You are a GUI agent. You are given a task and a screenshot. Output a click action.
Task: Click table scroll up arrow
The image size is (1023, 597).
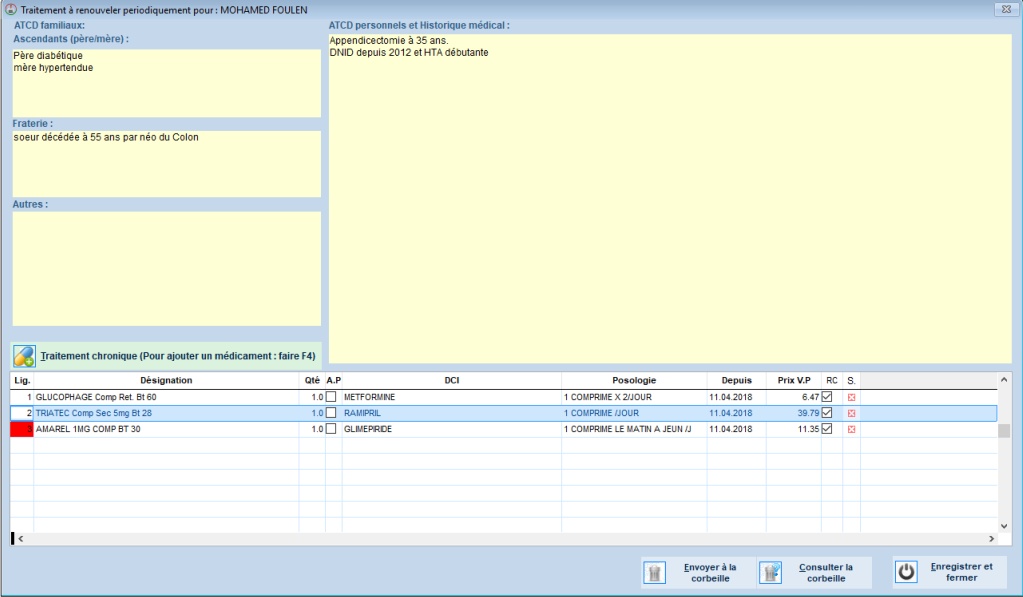pyautogui.click(x=1004, y=380)
